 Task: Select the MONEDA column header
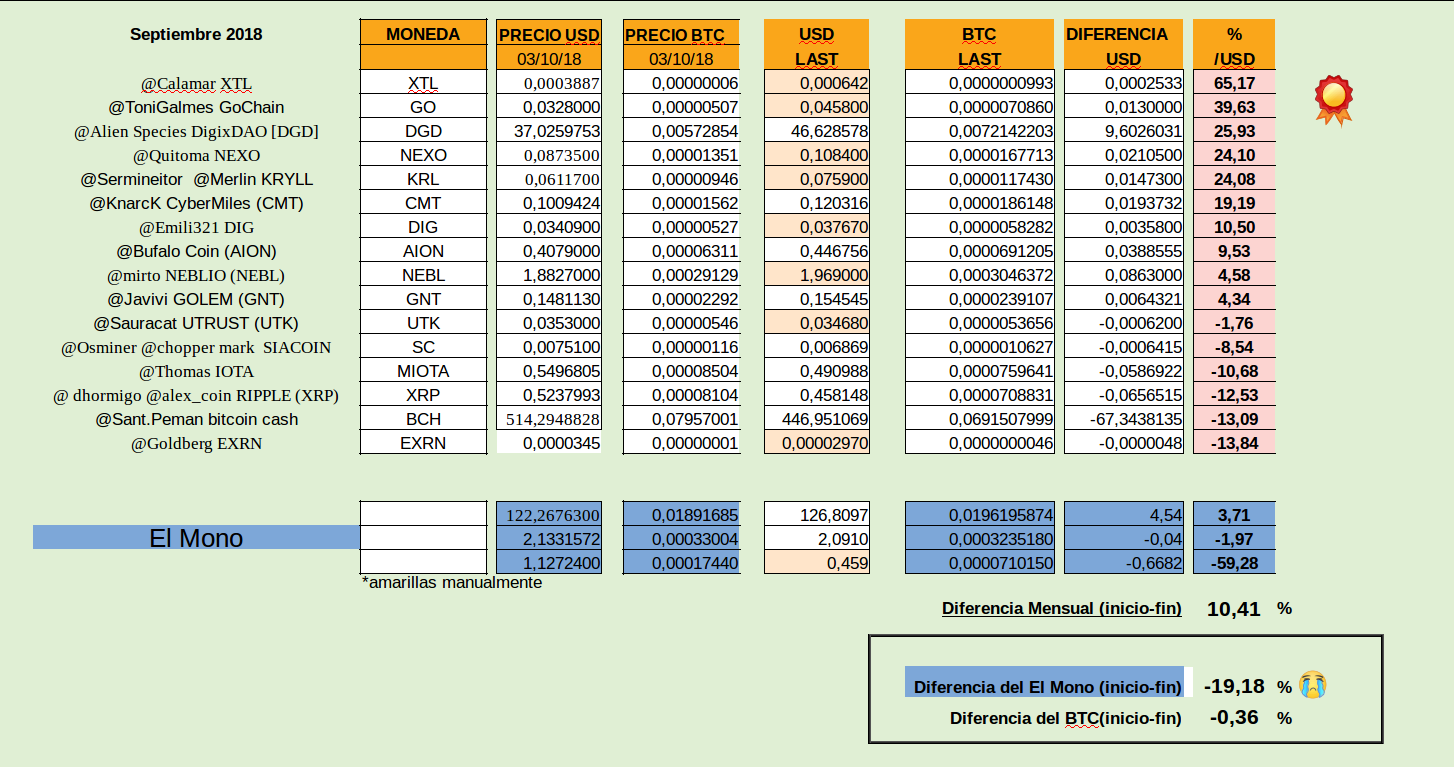pos(423,34)
